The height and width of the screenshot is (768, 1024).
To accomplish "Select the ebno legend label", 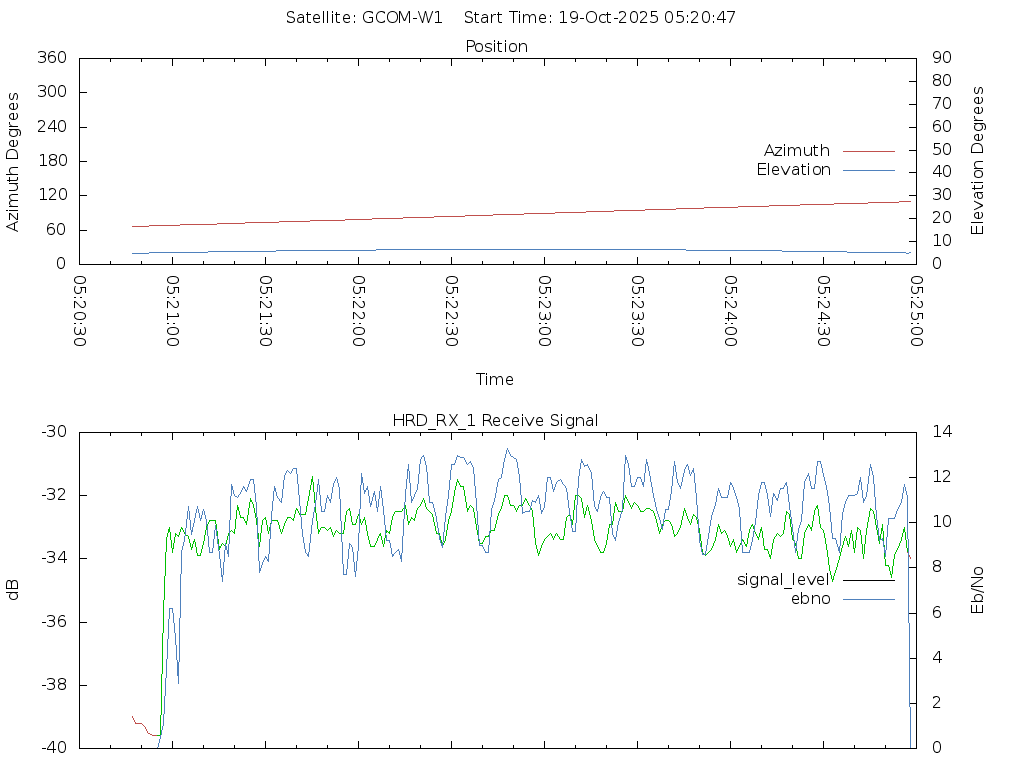I will coord(810,598).
